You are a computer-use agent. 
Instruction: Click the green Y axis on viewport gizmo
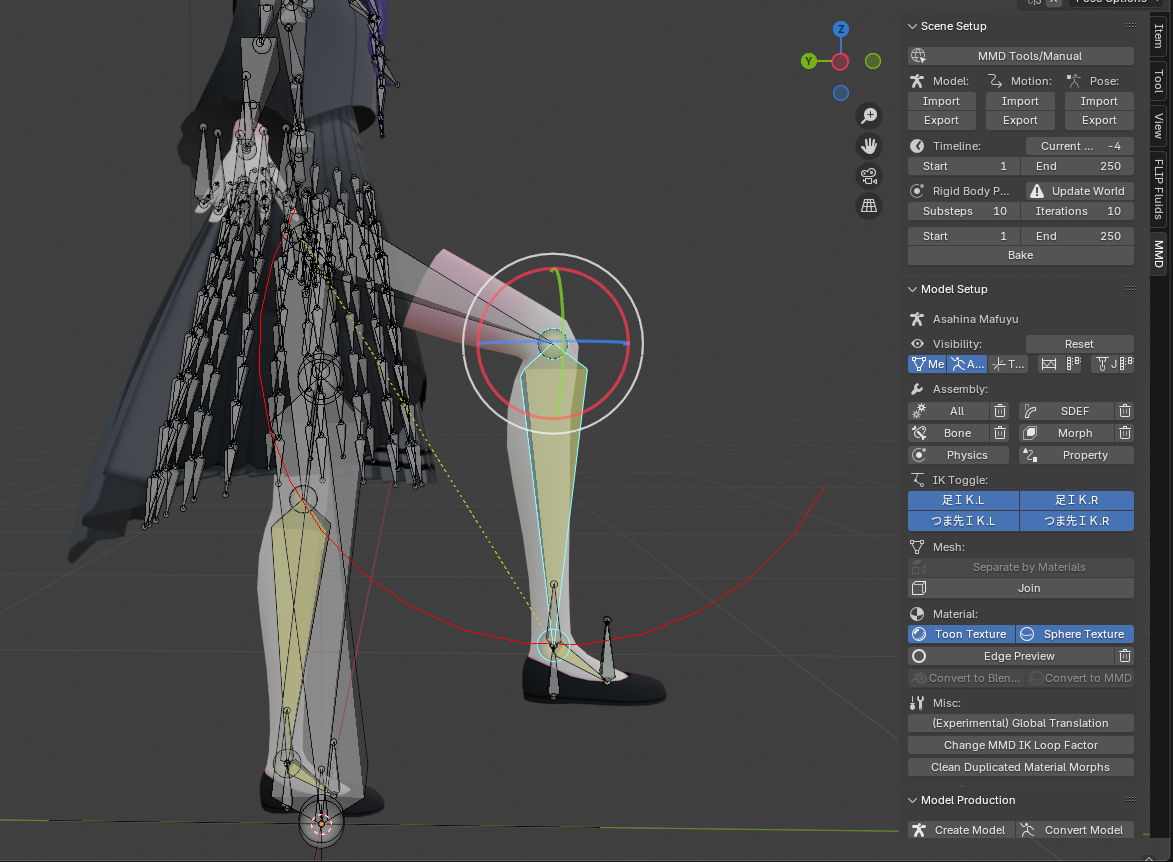(x=809, y=61)
